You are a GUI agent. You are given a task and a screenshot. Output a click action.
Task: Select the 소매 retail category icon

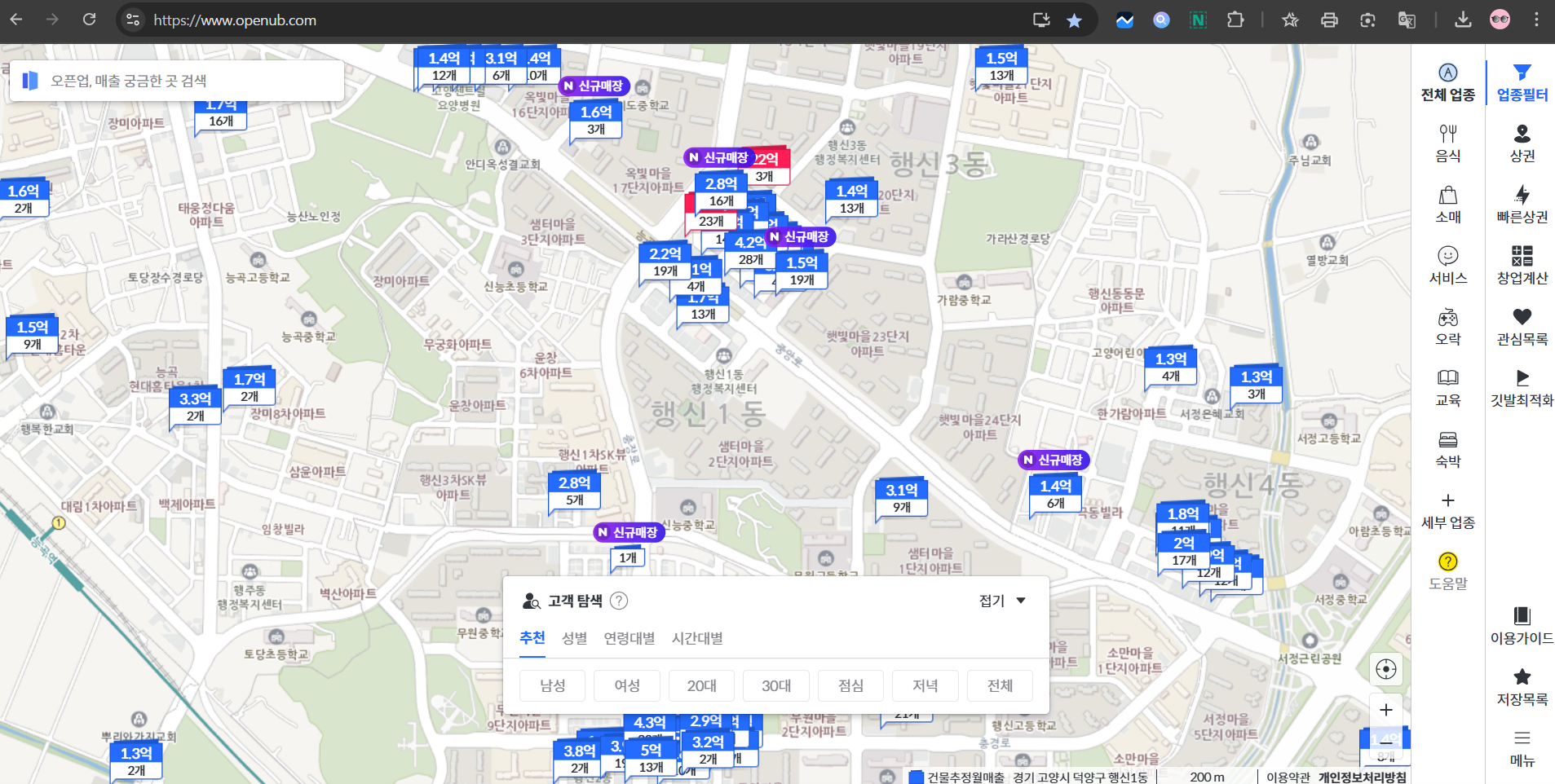point(1447,195)
